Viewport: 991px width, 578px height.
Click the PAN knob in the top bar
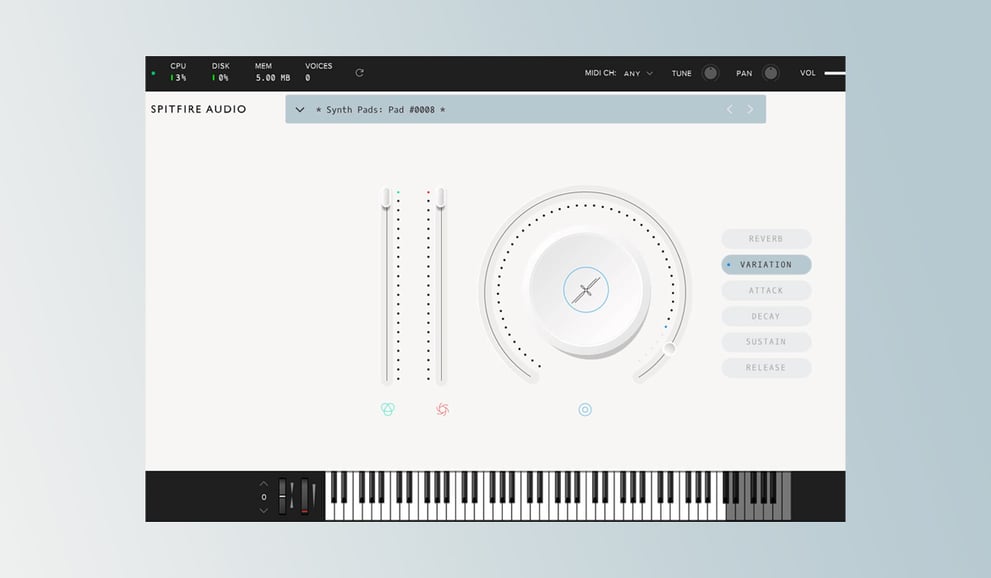[770, 72]
